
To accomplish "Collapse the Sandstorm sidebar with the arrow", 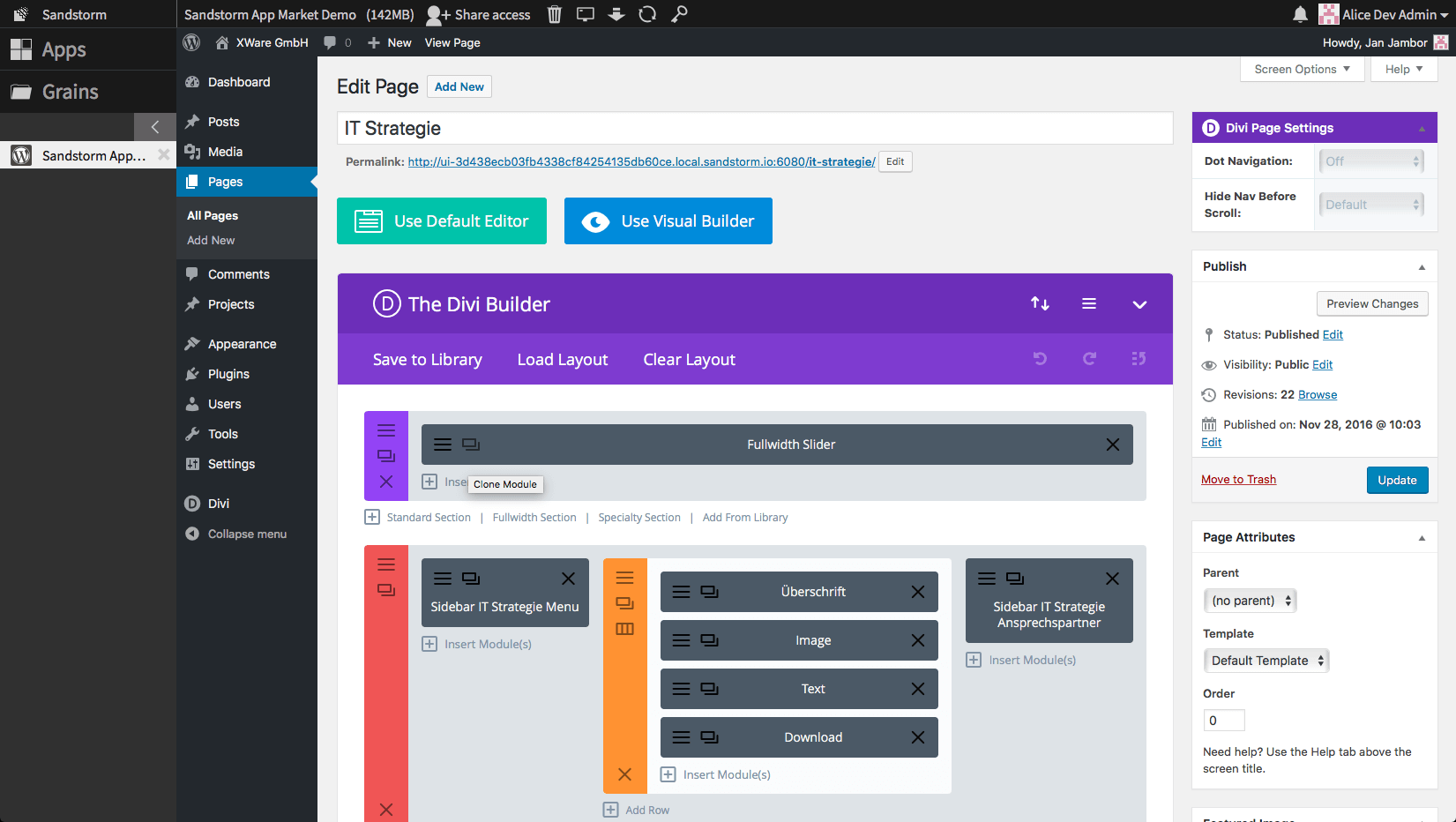I will click(x=155, y=127).
